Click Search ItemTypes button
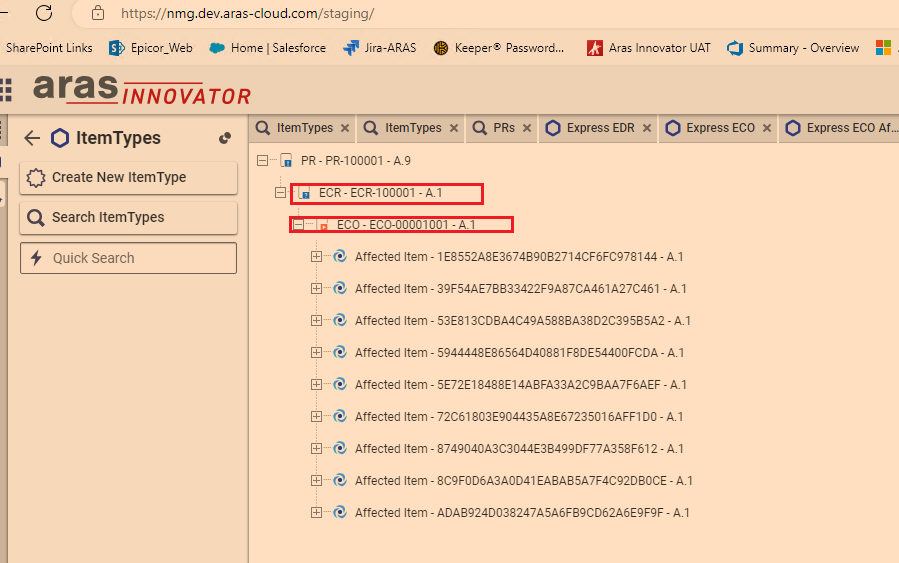 click(x=128, y=217)
